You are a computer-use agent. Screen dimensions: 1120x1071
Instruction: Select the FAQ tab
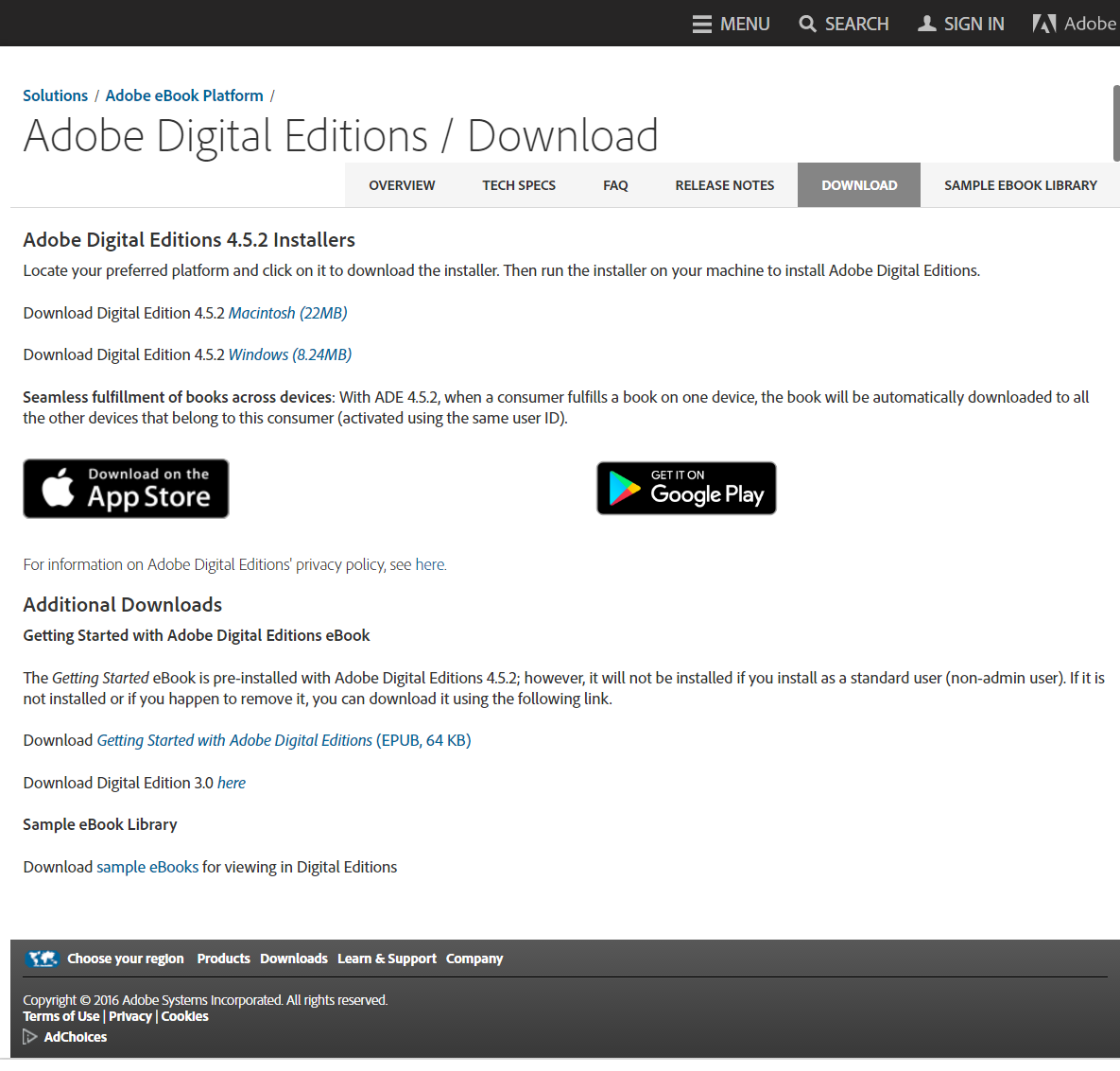click(615, 184)
